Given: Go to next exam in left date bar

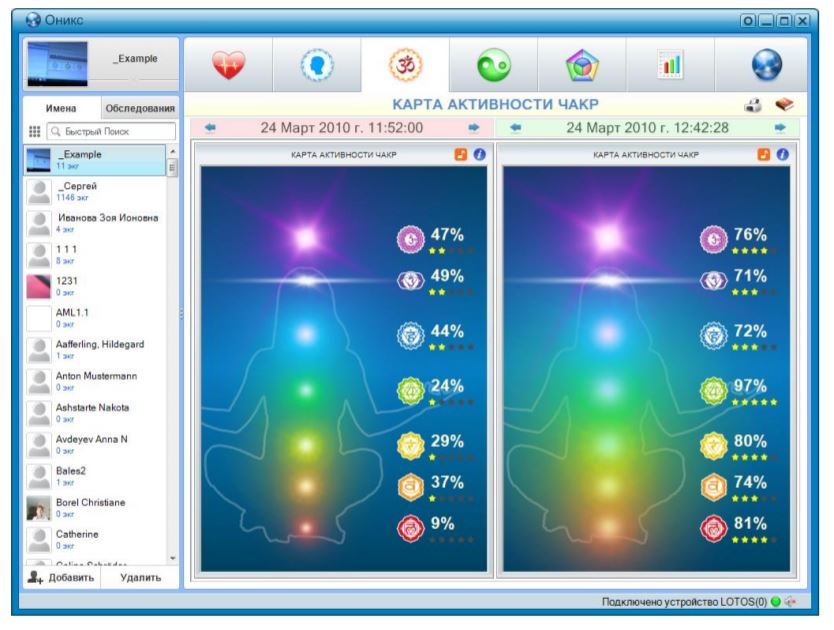Looking at the screenshot, I should pyautogui.click(x=474, y=128).
